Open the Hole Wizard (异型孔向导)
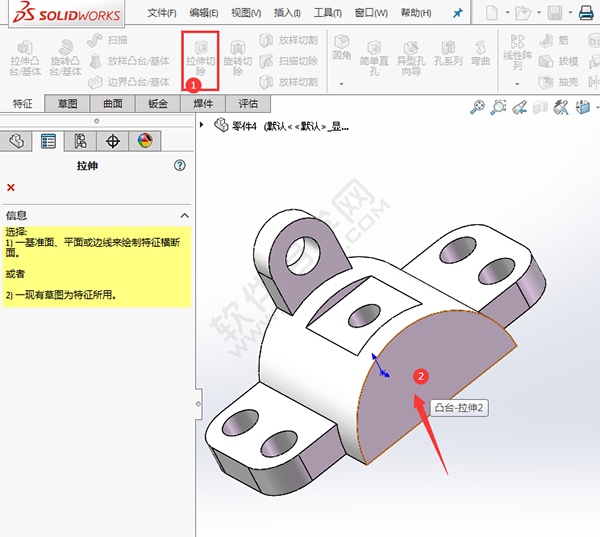The width and height of the screenshot is (600, 537). [x=411, y=58]
